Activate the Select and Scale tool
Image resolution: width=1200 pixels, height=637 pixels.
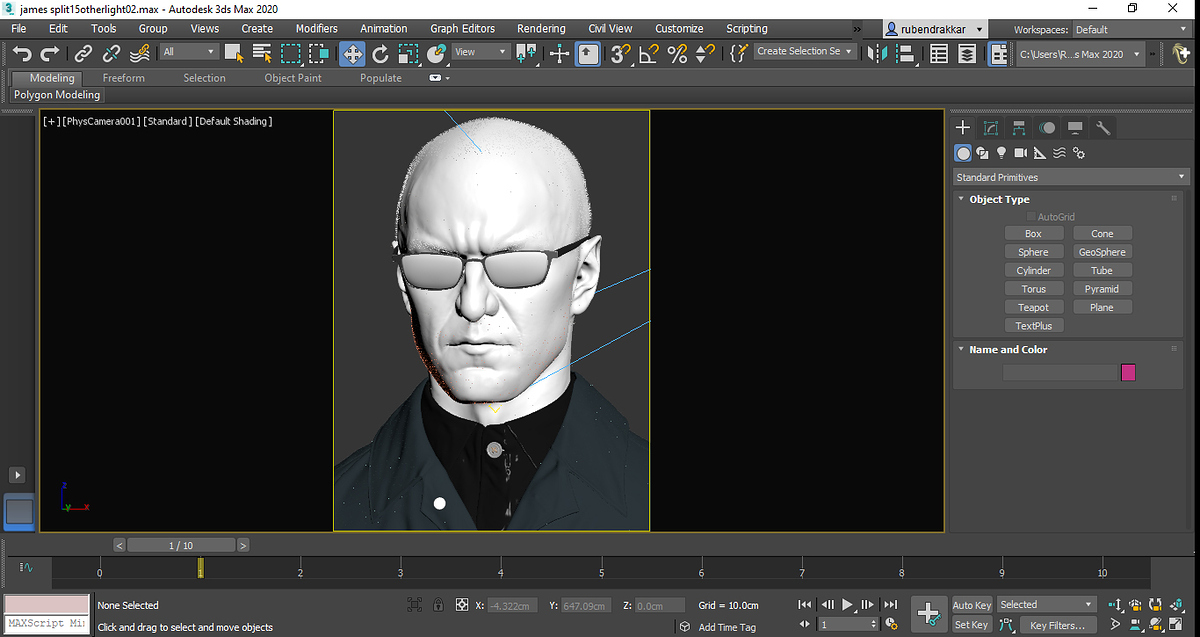pos(409,53)
